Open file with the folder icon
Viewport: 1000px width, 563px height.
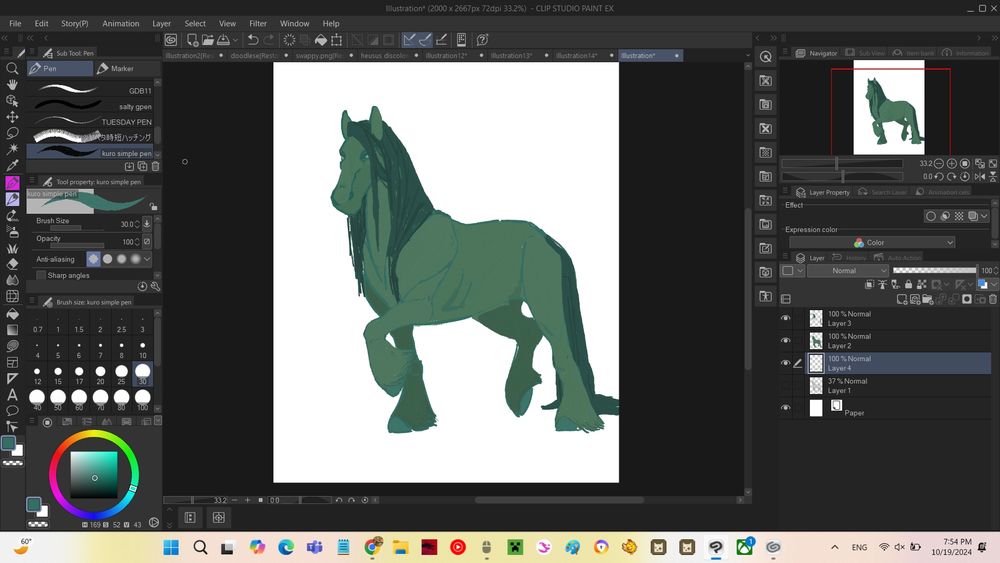[x=207, y=40]
